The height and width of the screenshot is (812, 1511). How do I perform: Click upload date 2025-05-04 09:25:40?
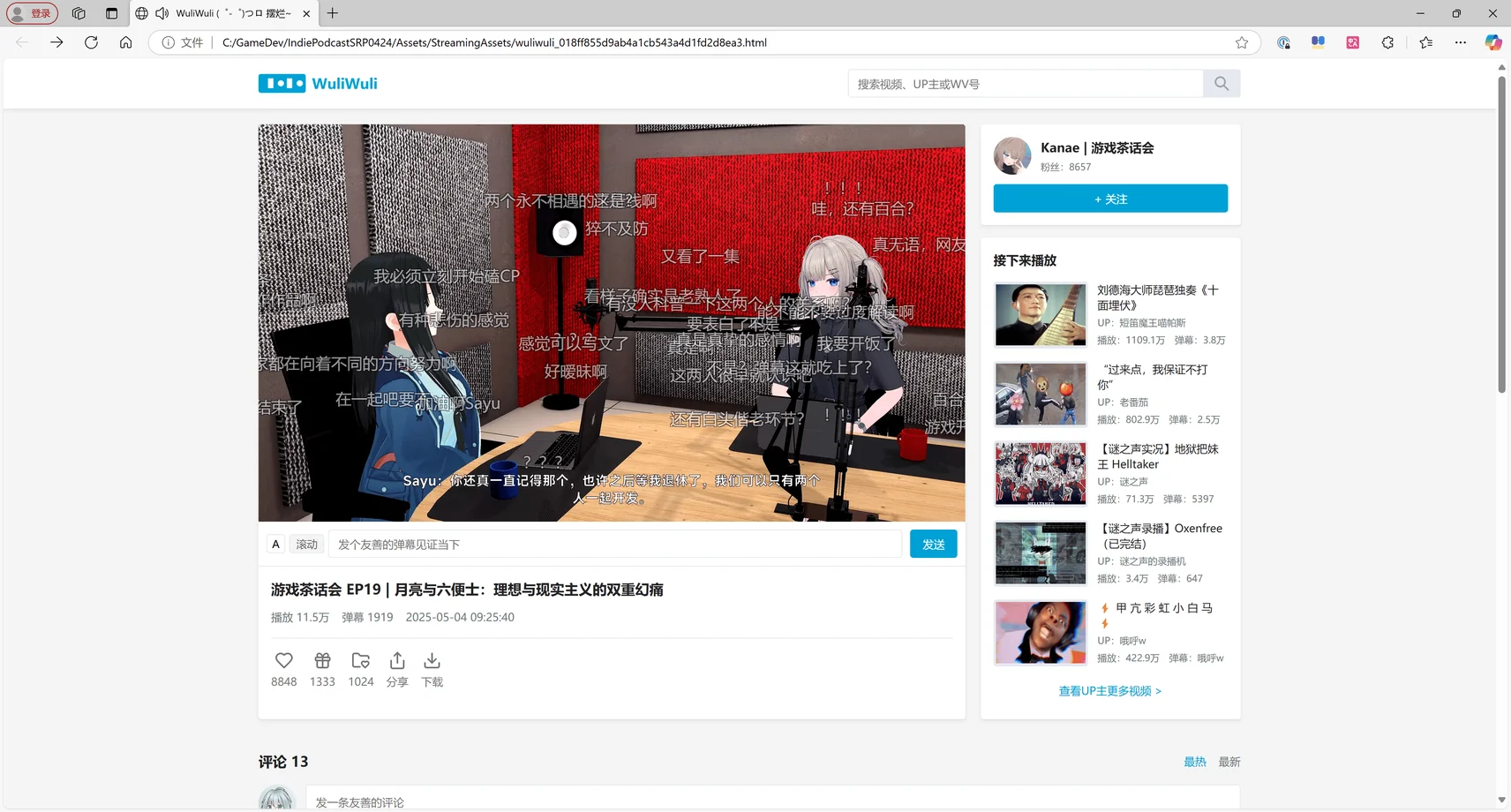tap(460, 617)
